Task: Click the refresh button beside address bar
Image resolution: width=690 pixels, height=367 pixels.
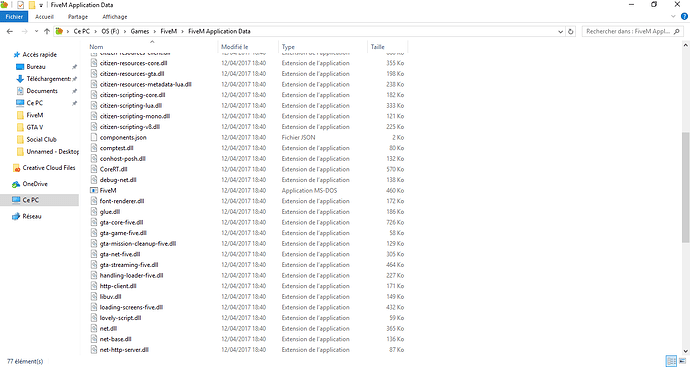Action: click(571, 31)
